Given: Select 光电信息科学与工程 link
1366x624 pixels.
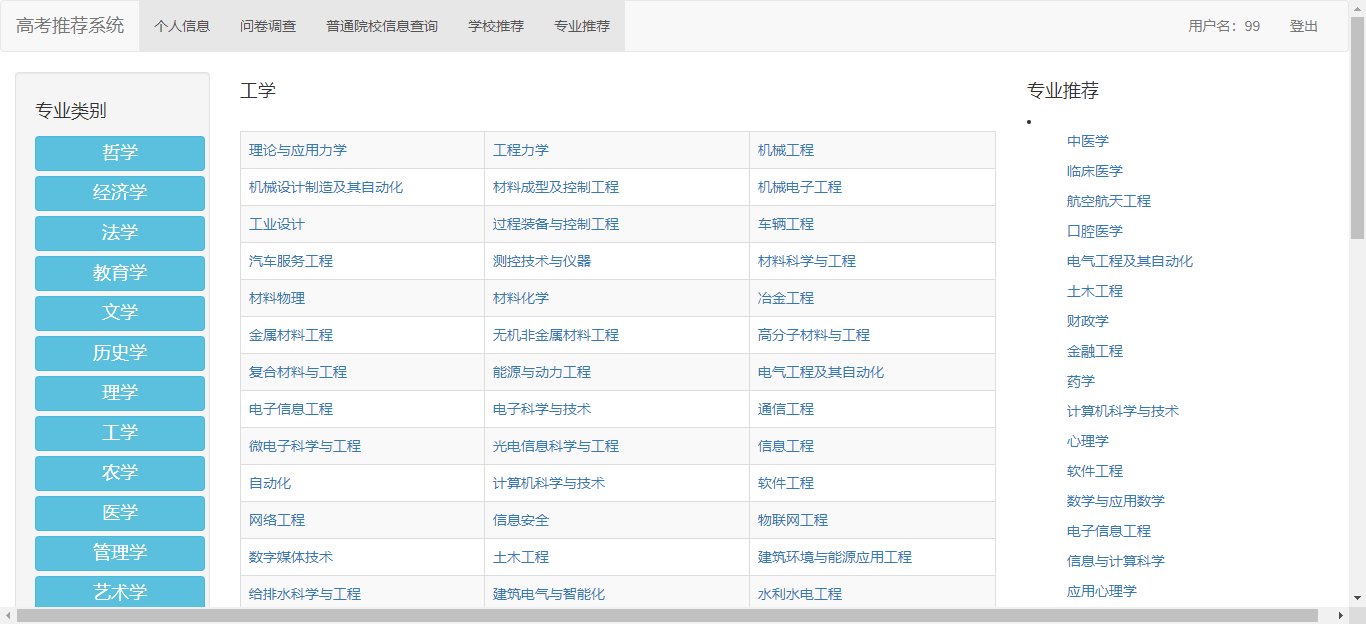Looking at the screenshot, I should coord(556,446).
